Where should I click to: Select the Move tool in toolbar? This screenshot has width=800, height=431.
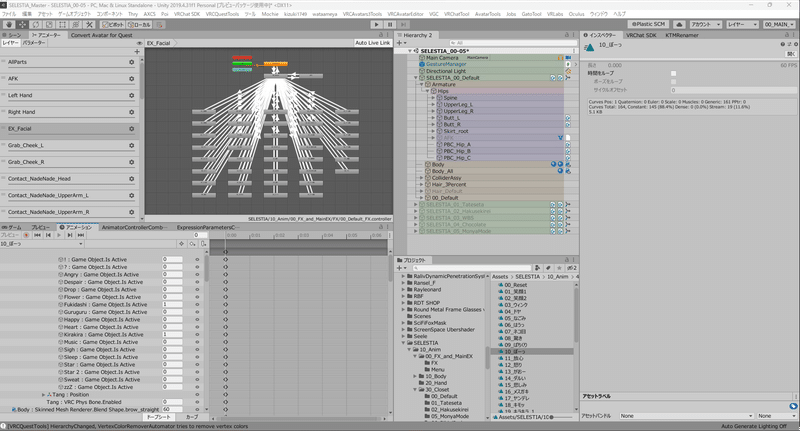coord(22,24)
